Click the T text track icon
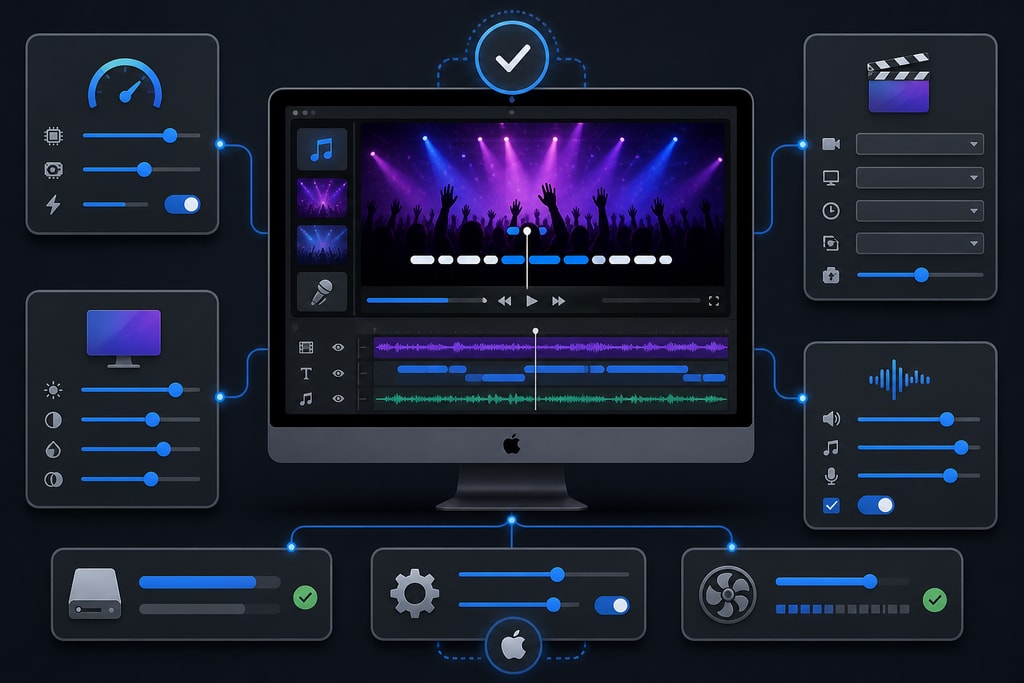The width and height of the screenshot is (1024, 683). point(306,373)
